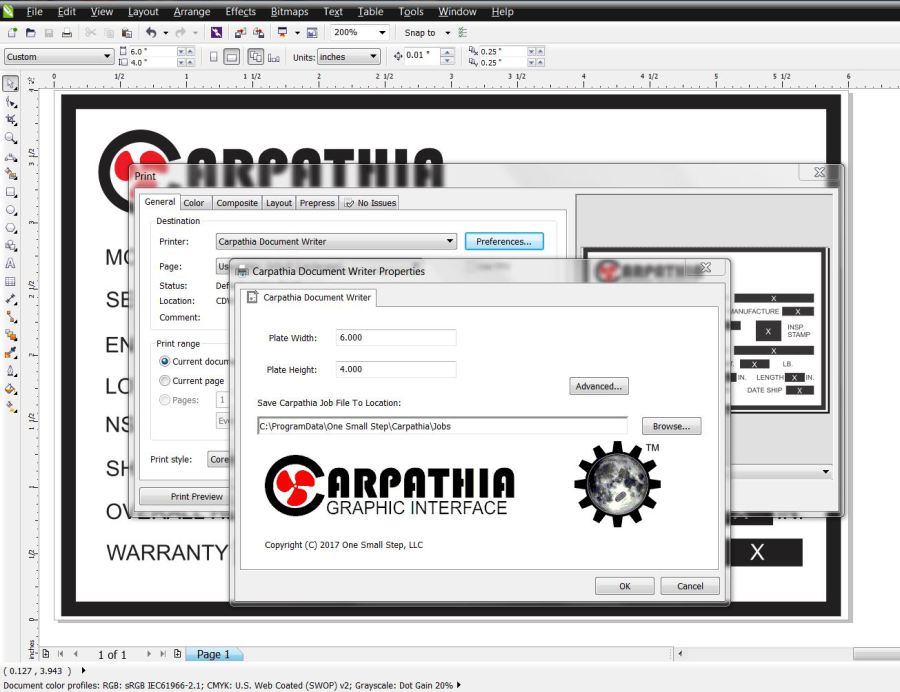Click the Export toolbar icon
900x692 pixels.
[x=259, y=33]
